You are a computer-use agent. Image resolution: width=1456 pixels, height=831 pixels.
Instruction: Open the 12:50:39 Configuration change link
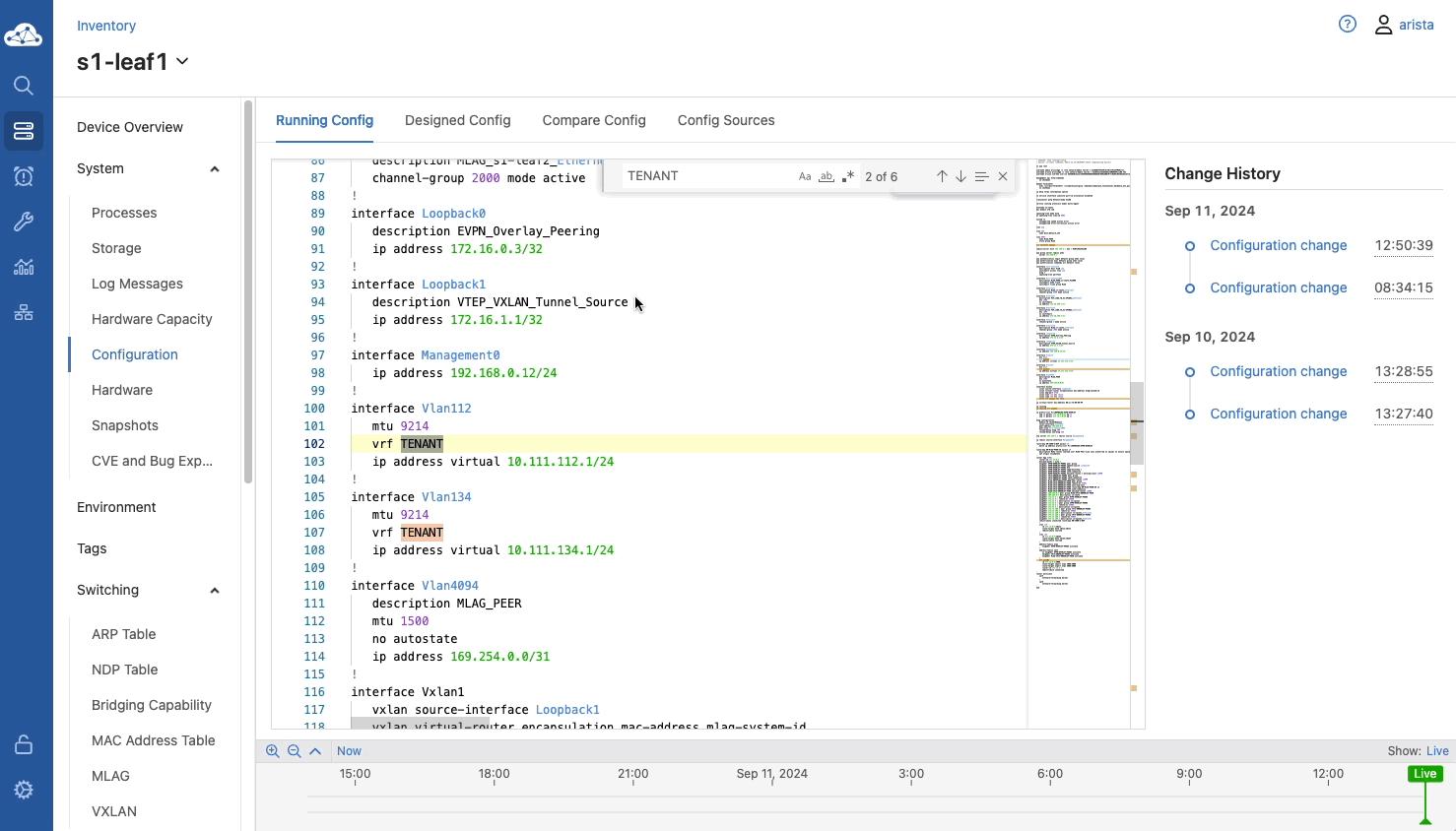tap(1278, 245)
